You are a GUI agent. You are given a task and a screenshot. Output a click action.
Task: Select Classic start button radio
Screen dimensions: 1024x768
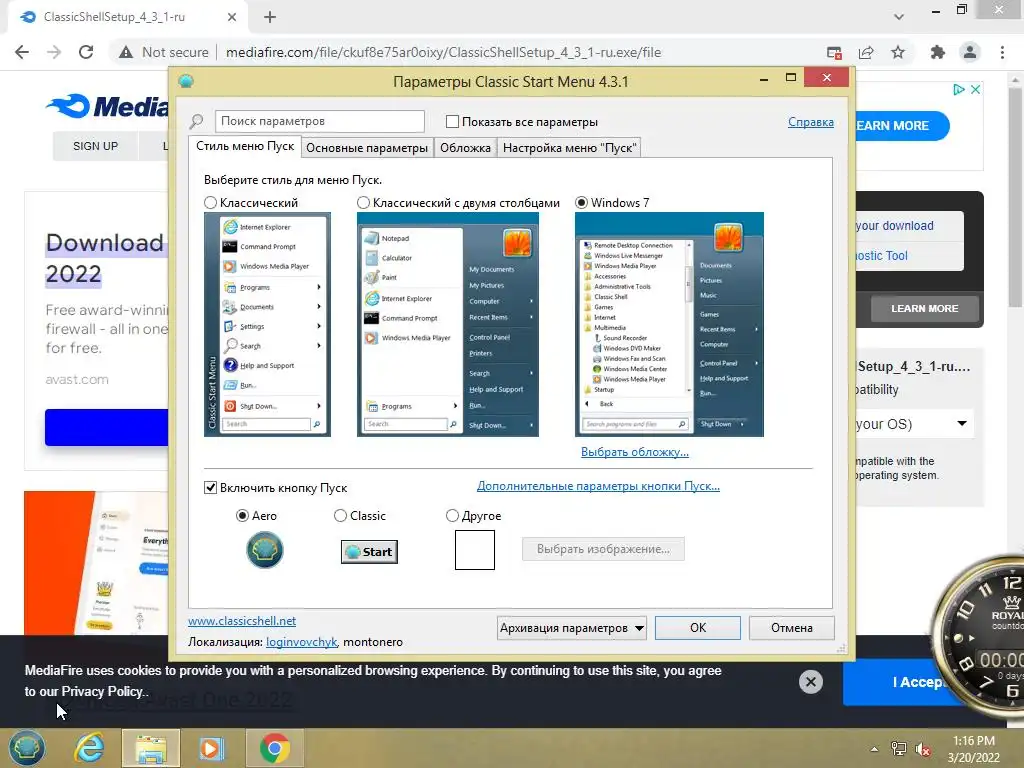(340, 516)
